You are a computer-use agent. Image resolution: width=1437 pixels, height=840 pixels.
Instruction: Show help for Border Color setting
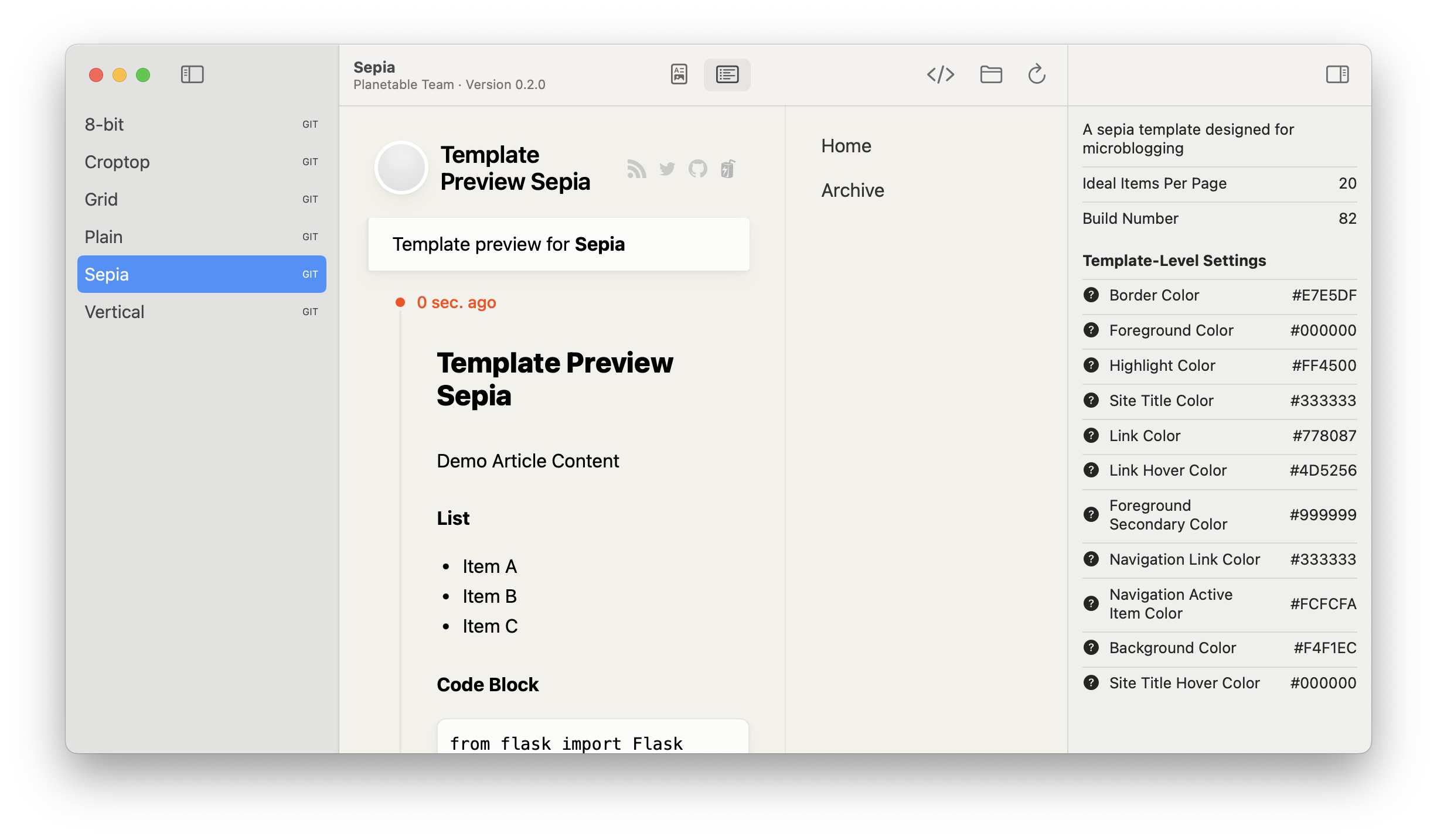[x=1091, y=295]
